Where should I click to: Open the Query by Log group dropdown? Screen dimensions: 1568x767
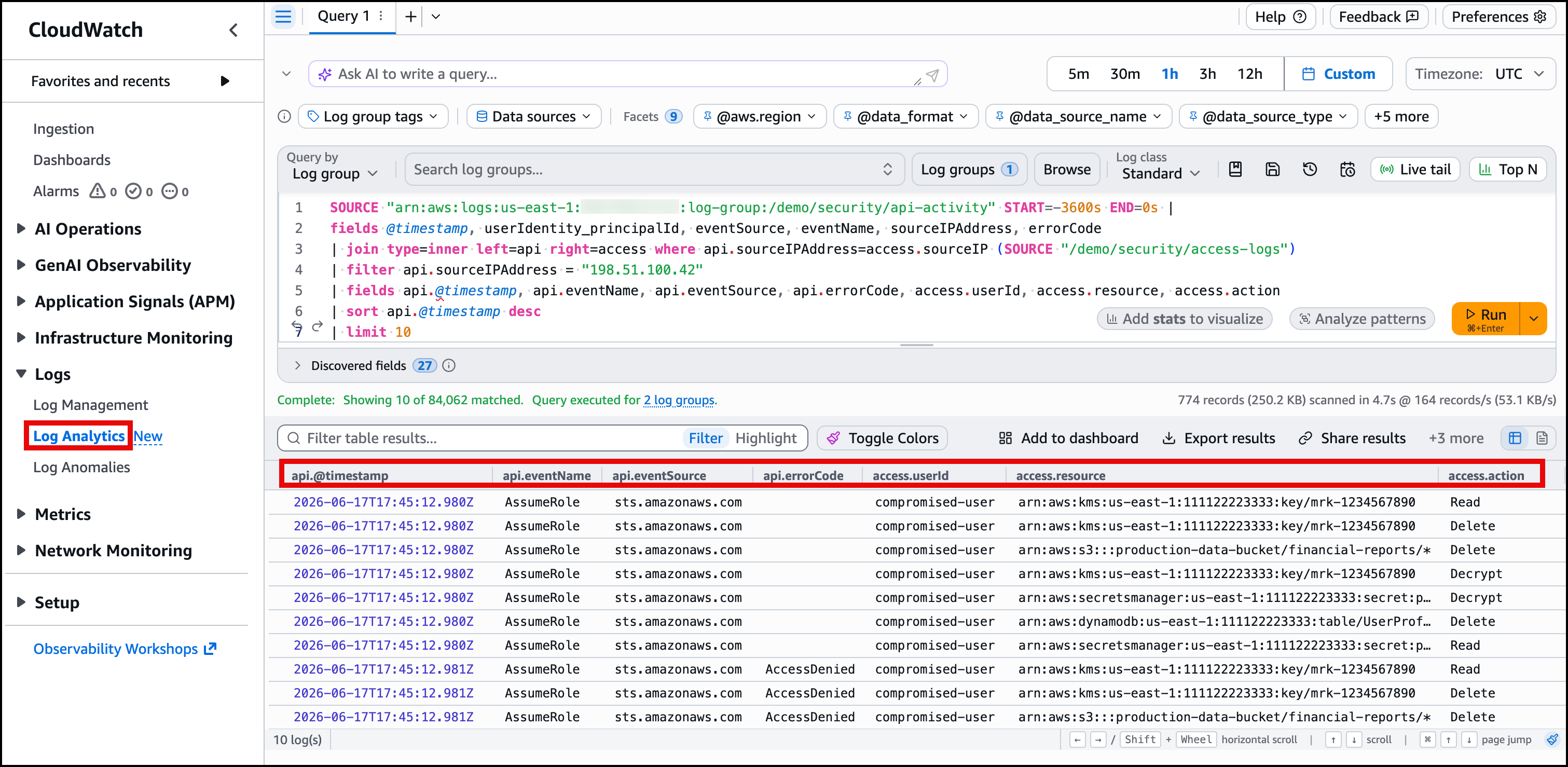tap(335, 173)
